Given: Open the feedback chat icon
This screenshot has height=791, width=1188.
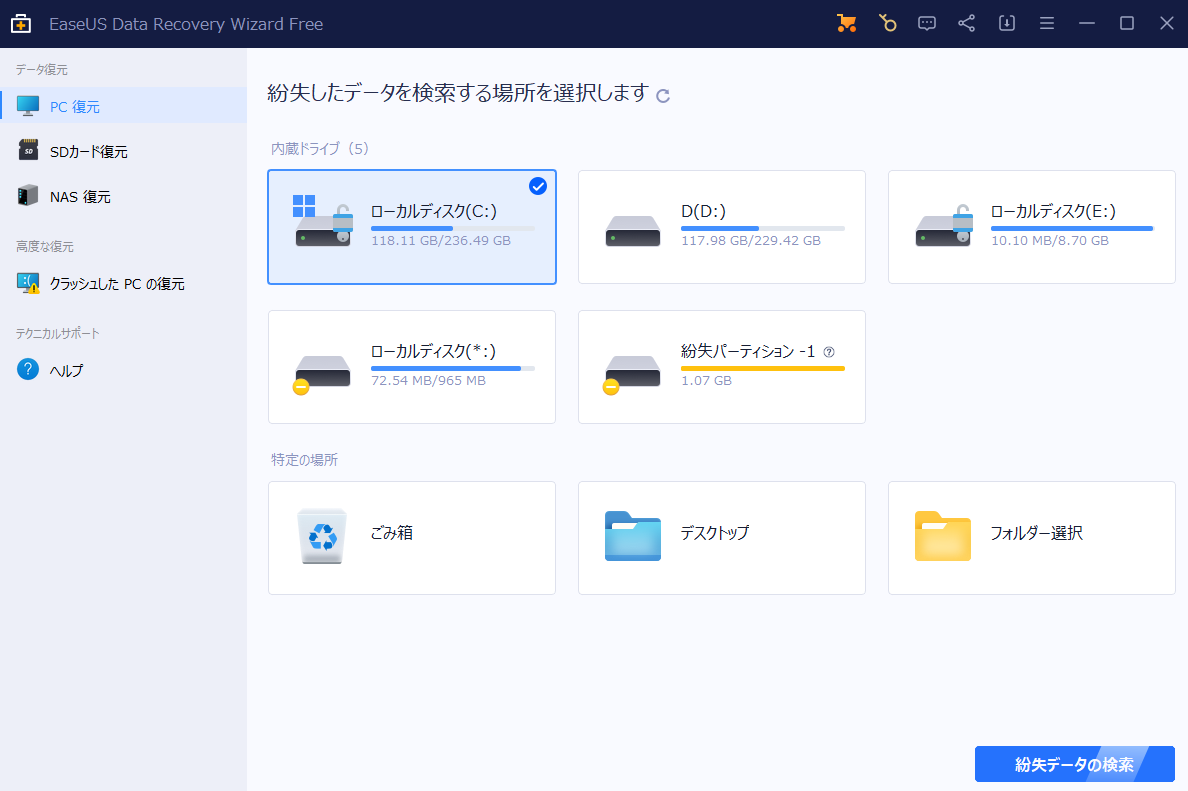Looking at the screenshot, I should [x=927, y=22].
